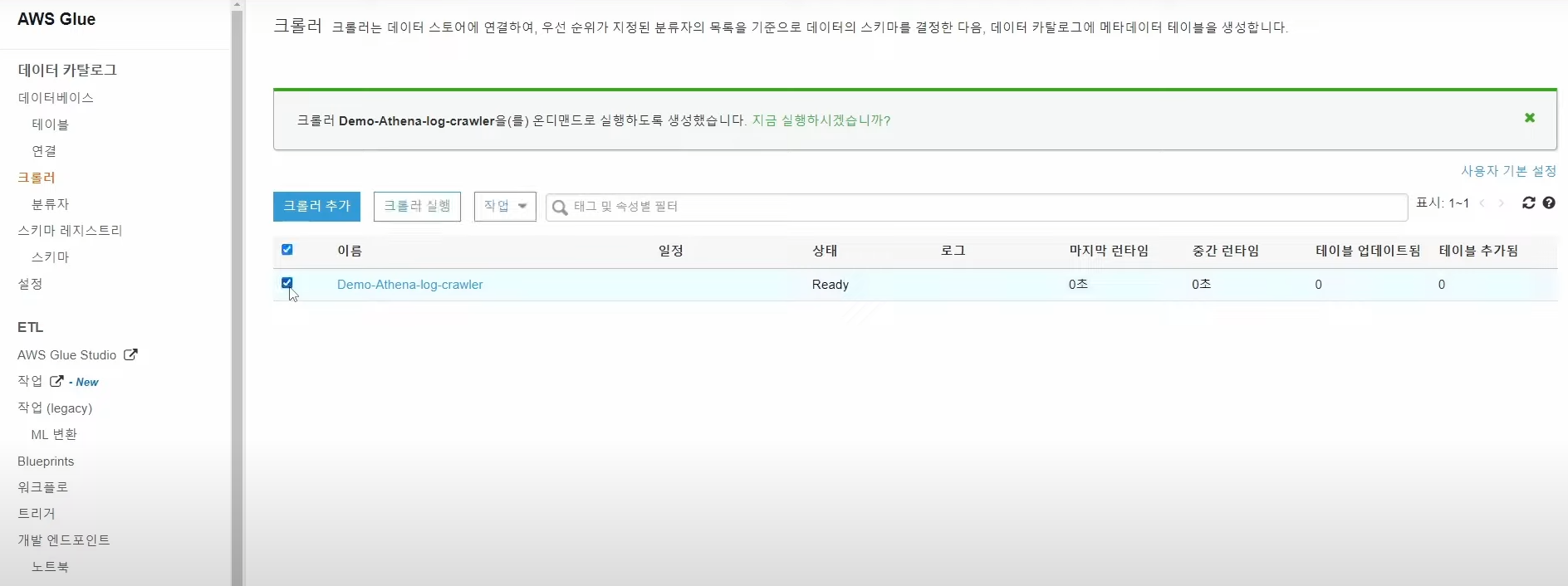Image resolution: width=1568 pixels, height=586 pixels.
Task: Sort by 테이블 추가됨 column header
Action: [1478, 251]
